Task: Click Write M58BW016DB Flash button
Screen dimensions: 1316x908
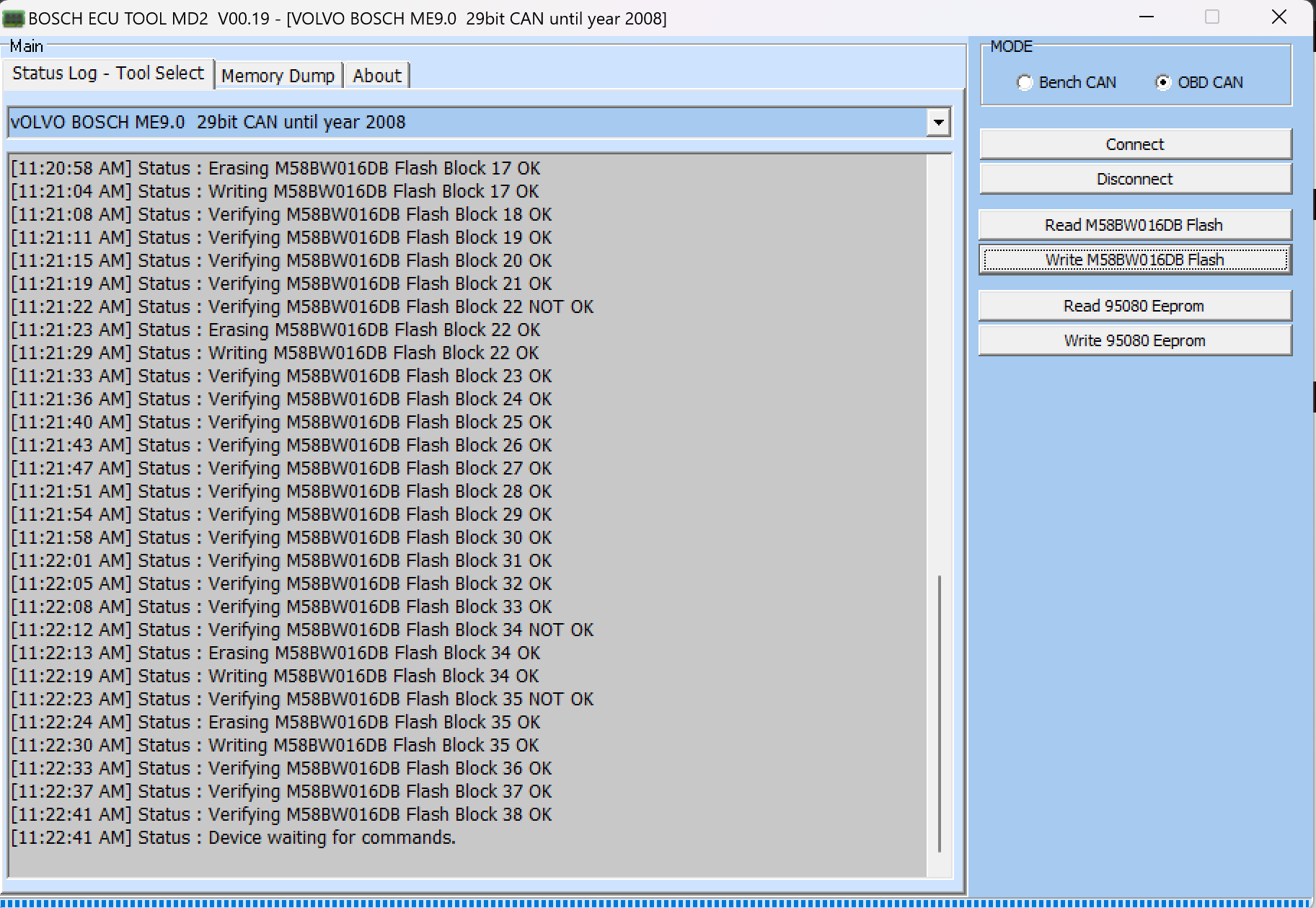Action: (1135, 260)
